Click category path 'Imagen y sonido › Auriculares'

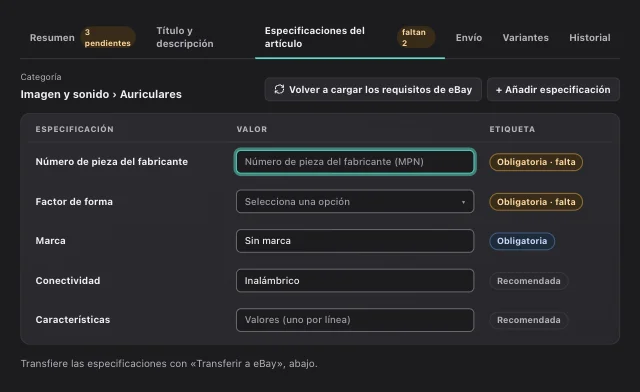tap(101, 94)
